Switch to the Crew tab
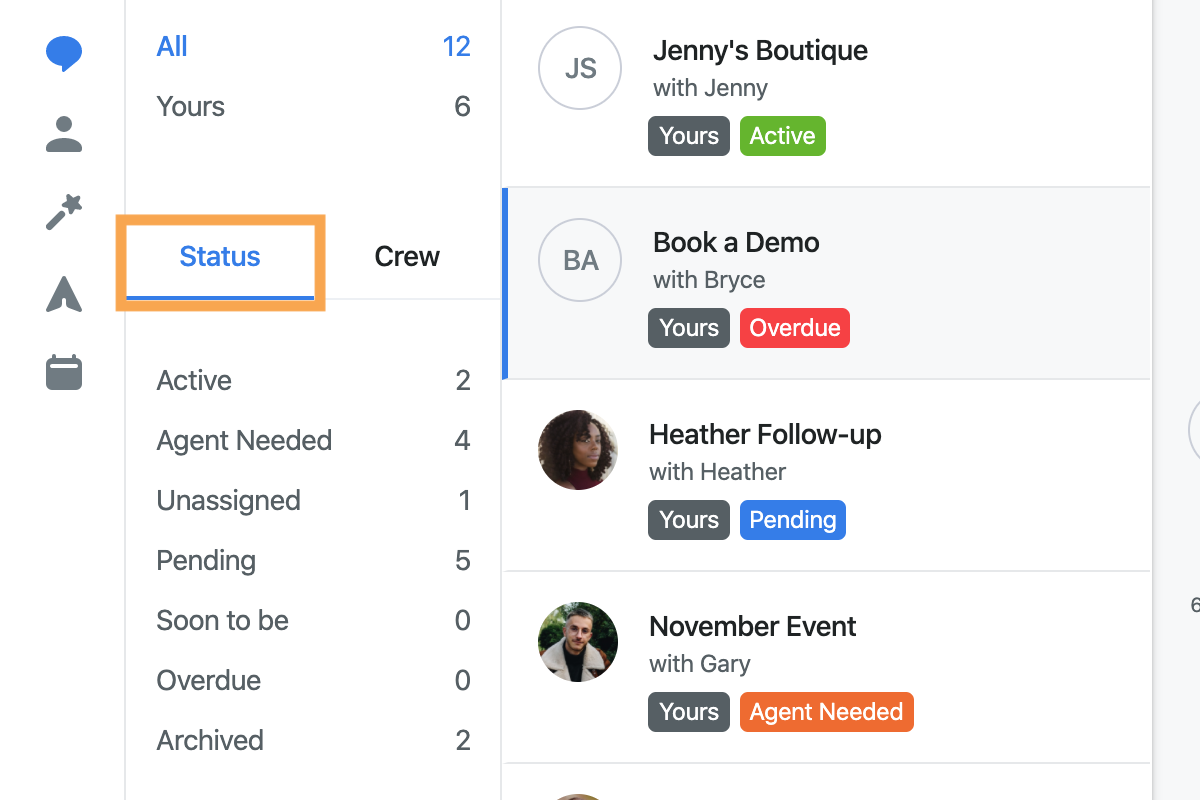Image resolution: width=1200 pixels, height=800 pixels. coord(407,257)
